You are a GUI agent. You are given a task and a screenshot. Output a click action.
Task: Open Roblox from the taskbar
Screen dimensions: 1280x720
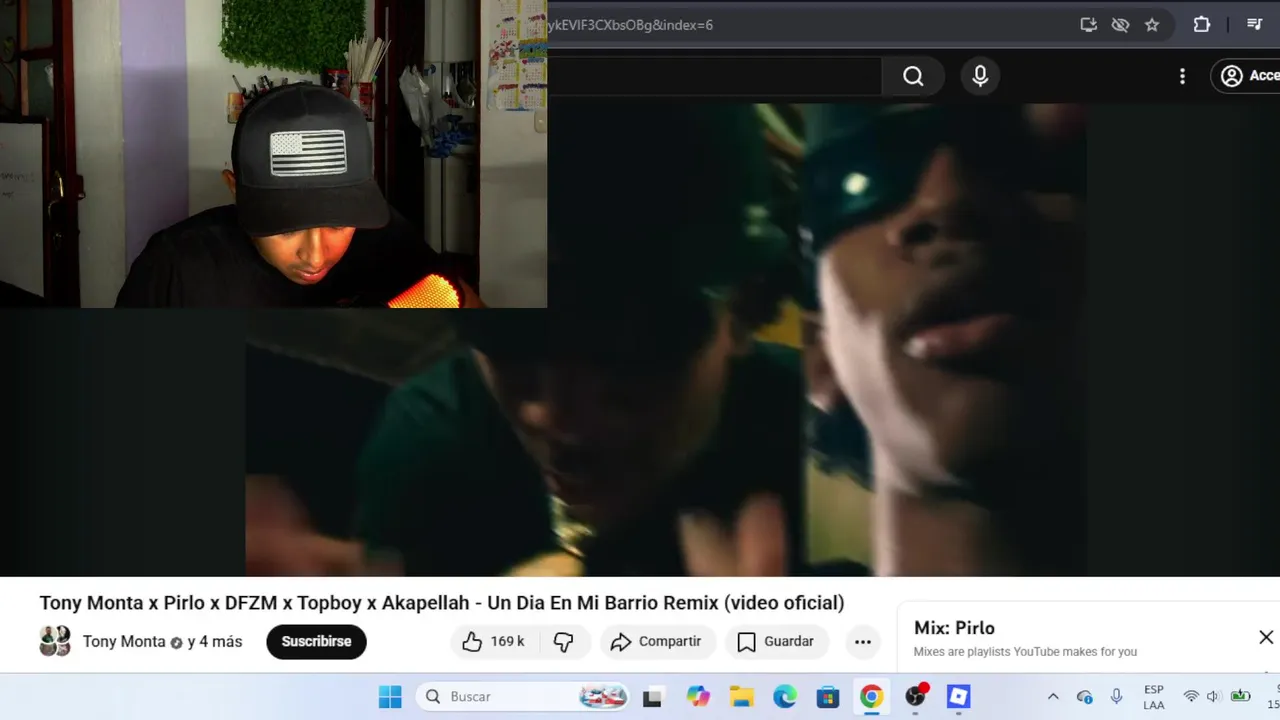pyautogui.click(x=959, y=697)
